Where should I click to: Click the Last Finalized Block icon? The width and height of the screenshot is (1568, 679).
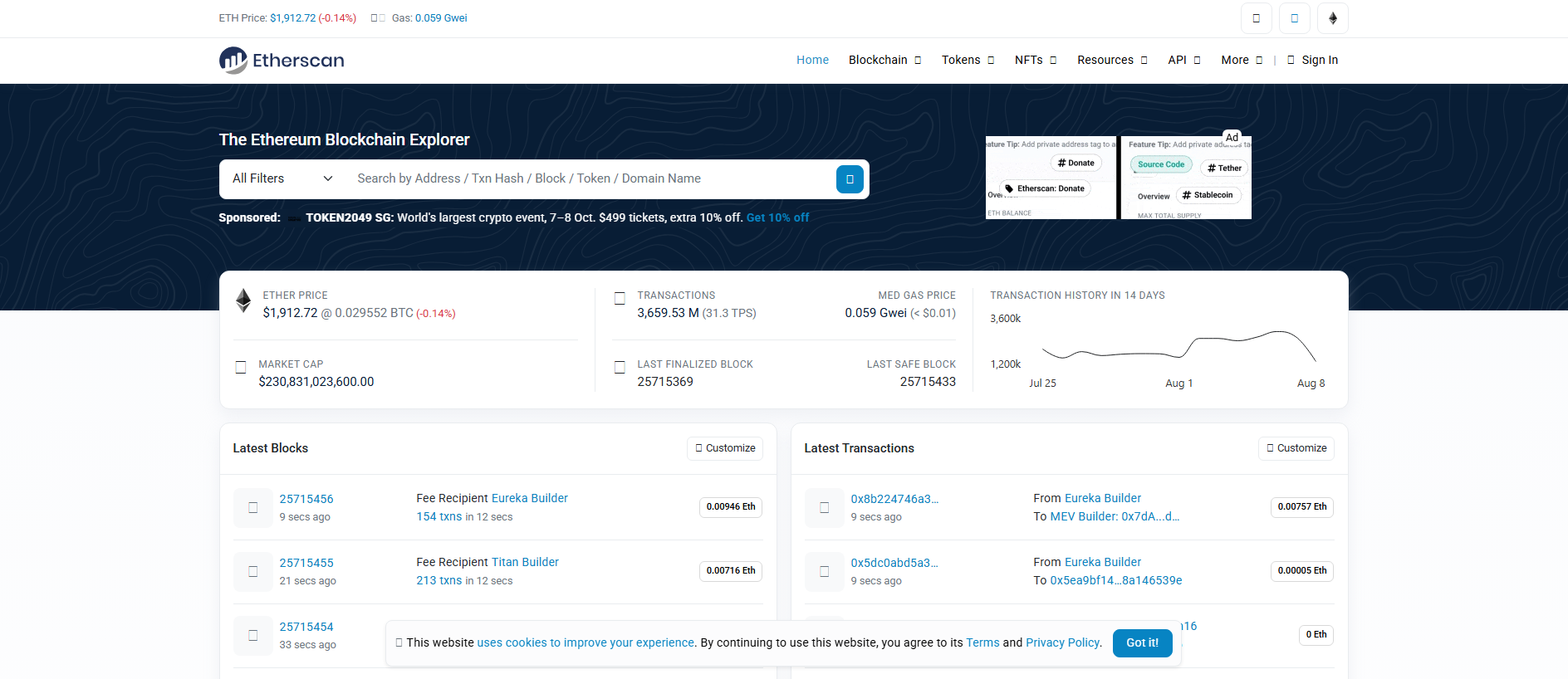[x=620, y=367]
